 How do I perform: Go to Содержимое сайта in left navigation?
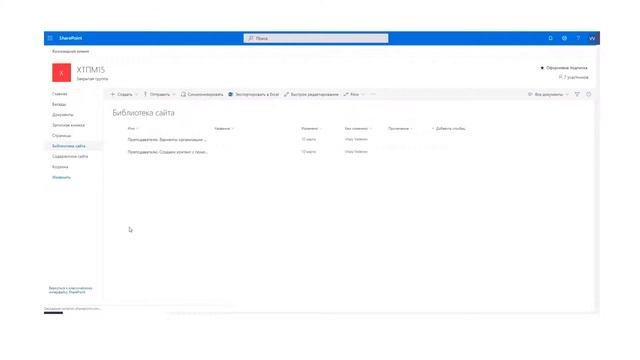tap(70, 156)
